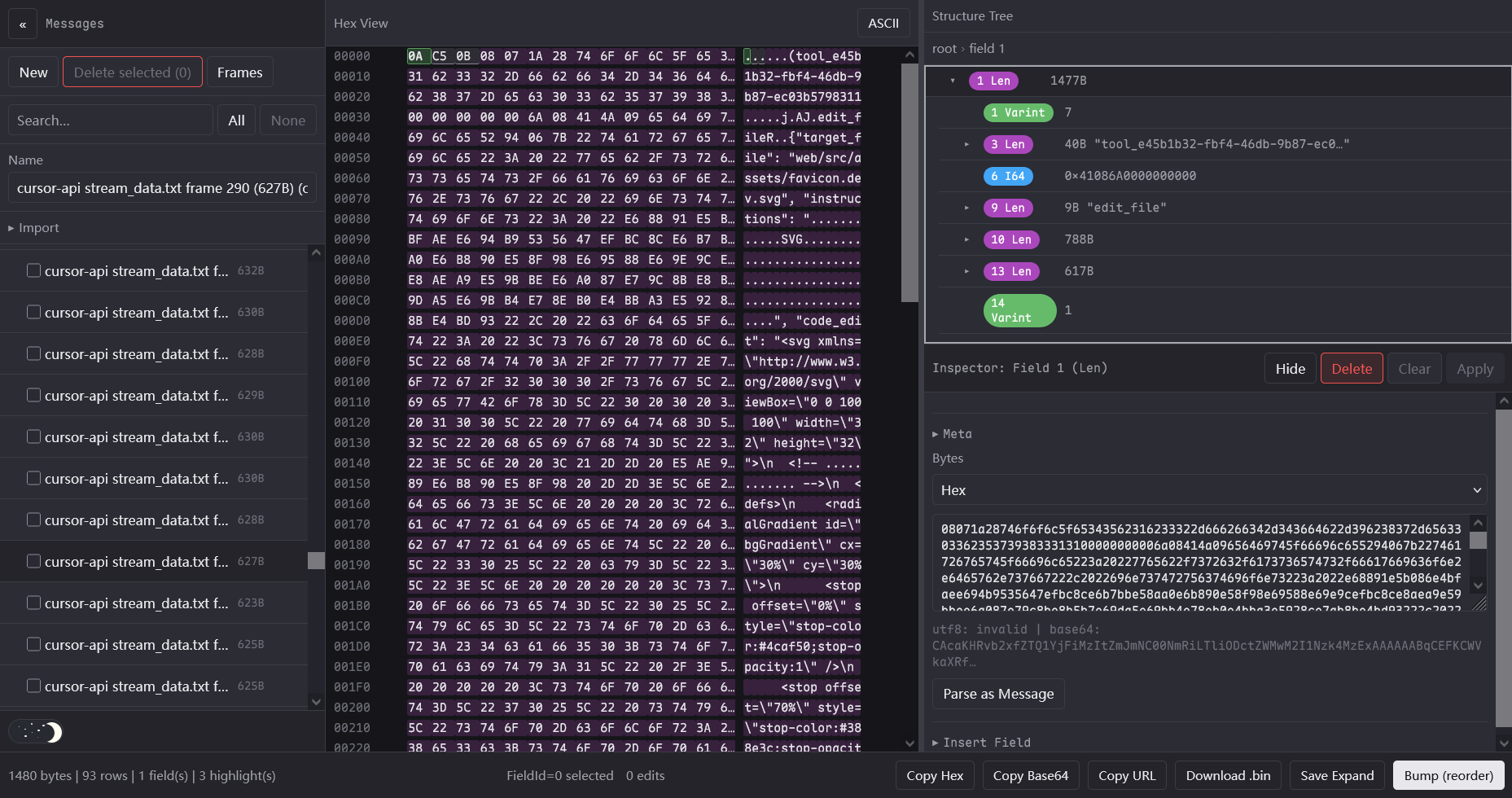Click Parse as Message
1512x798 pixels.
click(x=998, y=694)
